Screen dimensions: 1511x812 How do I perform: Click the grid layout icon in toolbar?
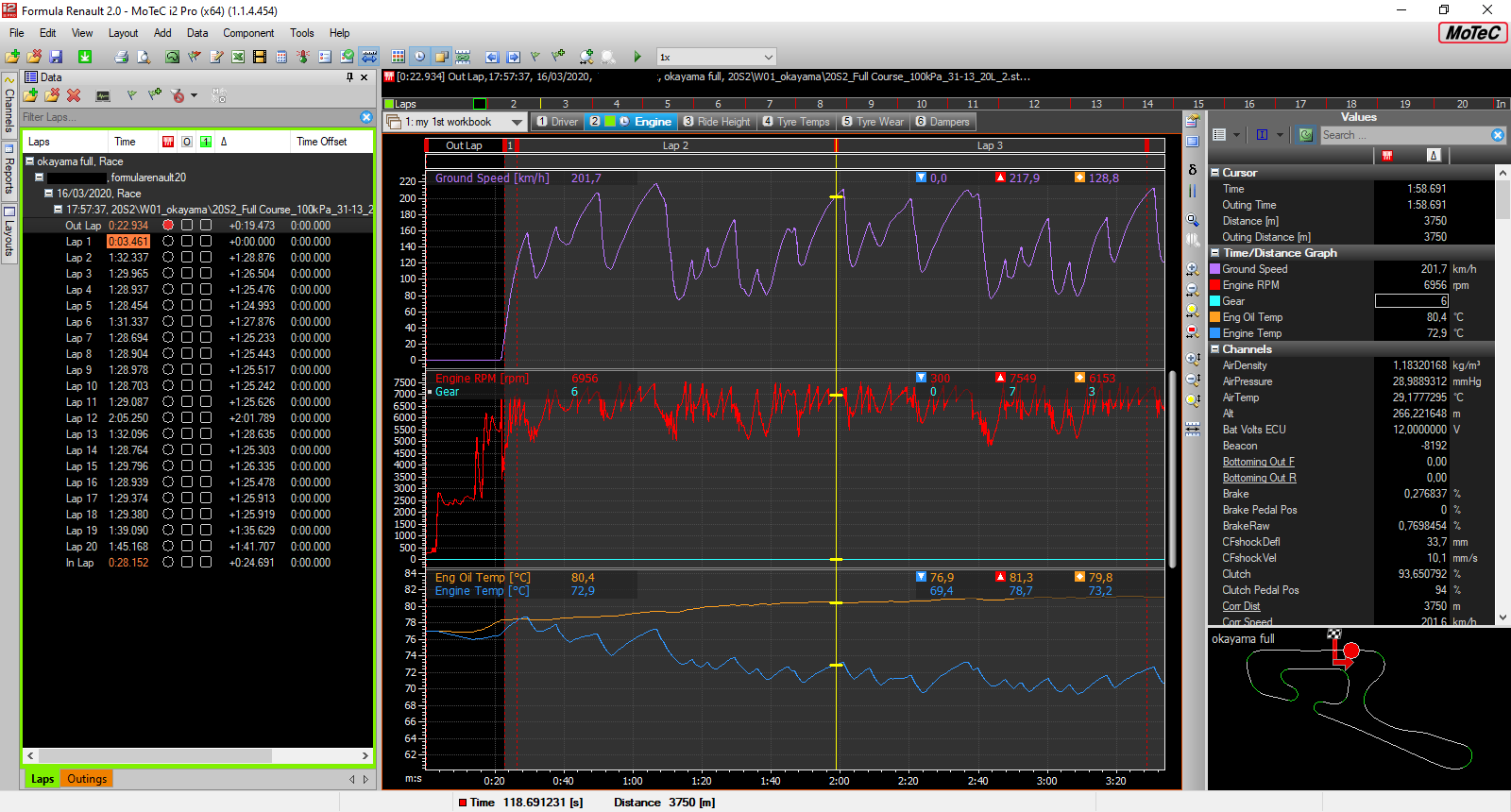(x=399, y=57)
